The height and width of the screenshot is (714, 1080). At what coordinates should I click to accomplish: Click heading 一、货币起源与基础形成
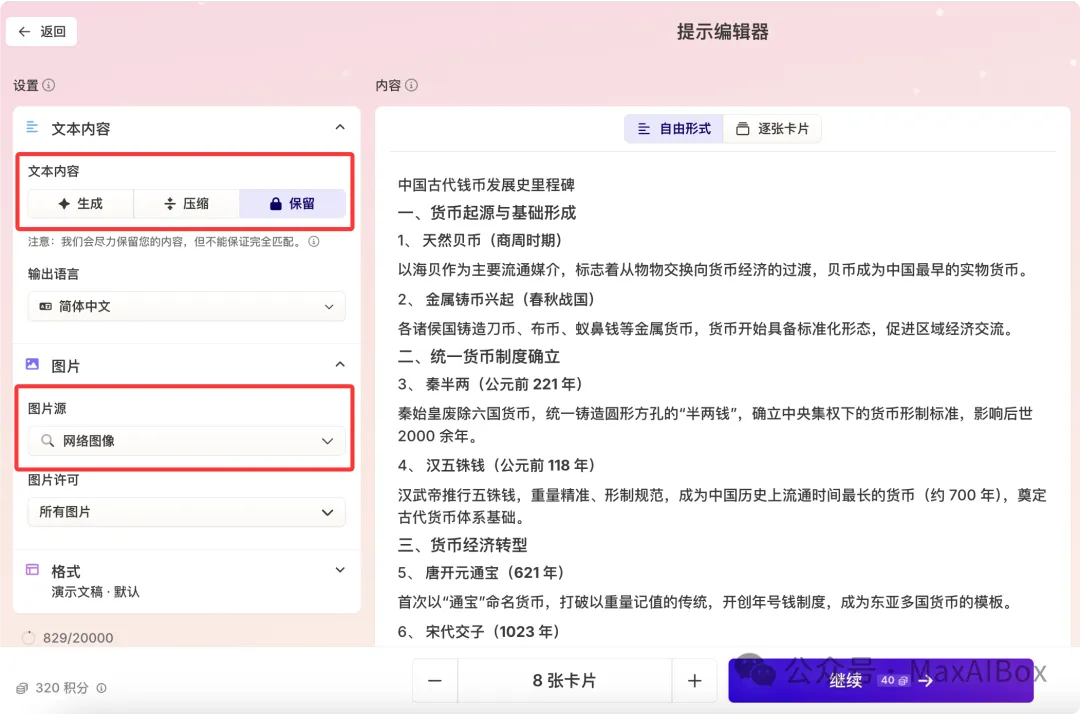click(487, 213)
